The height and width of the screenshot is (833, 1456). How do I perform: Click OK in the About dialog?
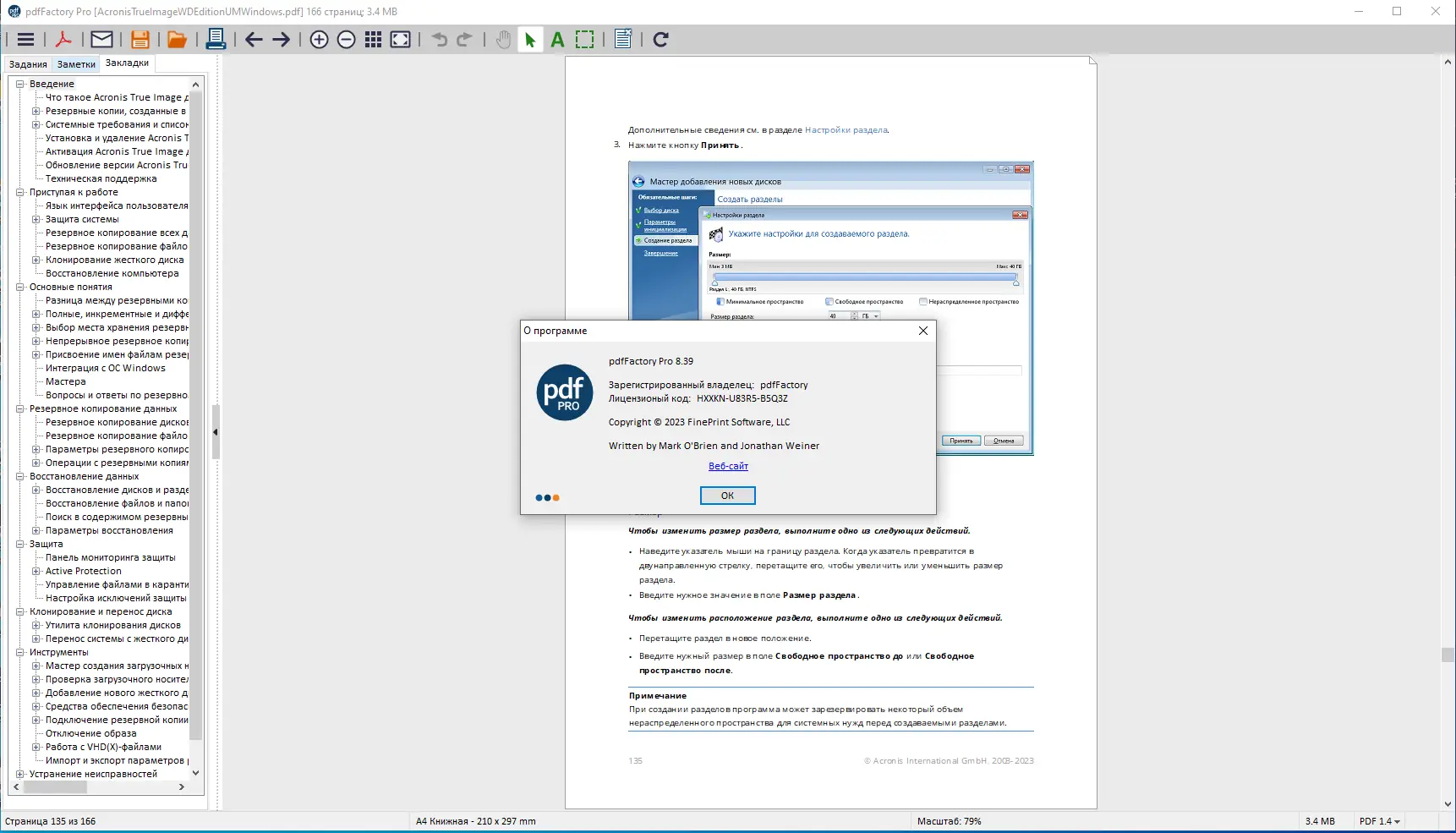pos(727,496)
